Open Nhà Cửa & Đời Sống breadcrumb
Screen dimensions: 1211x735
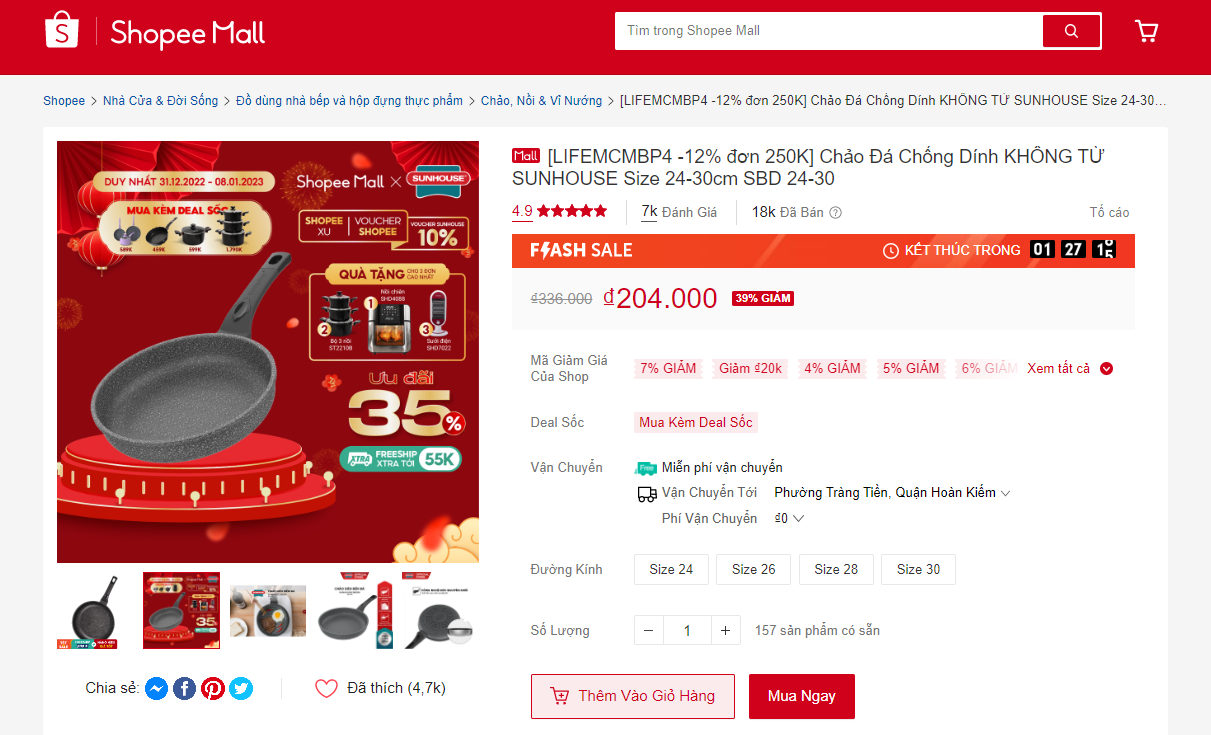point(160,101)
